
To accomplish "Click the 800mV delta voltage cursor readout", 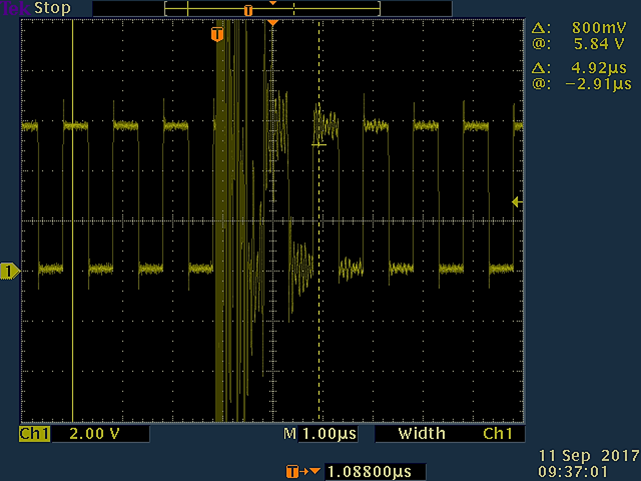I will click(599, 28).
